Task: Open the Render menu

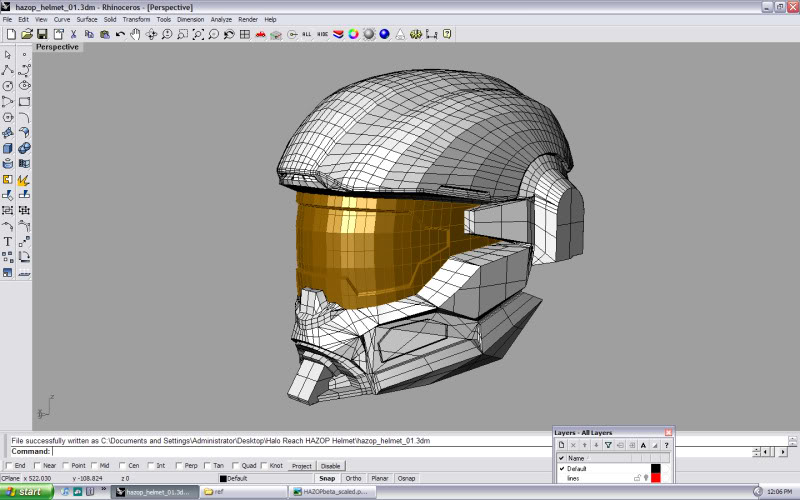Action: pyautogui.click(x=248, y=19)
